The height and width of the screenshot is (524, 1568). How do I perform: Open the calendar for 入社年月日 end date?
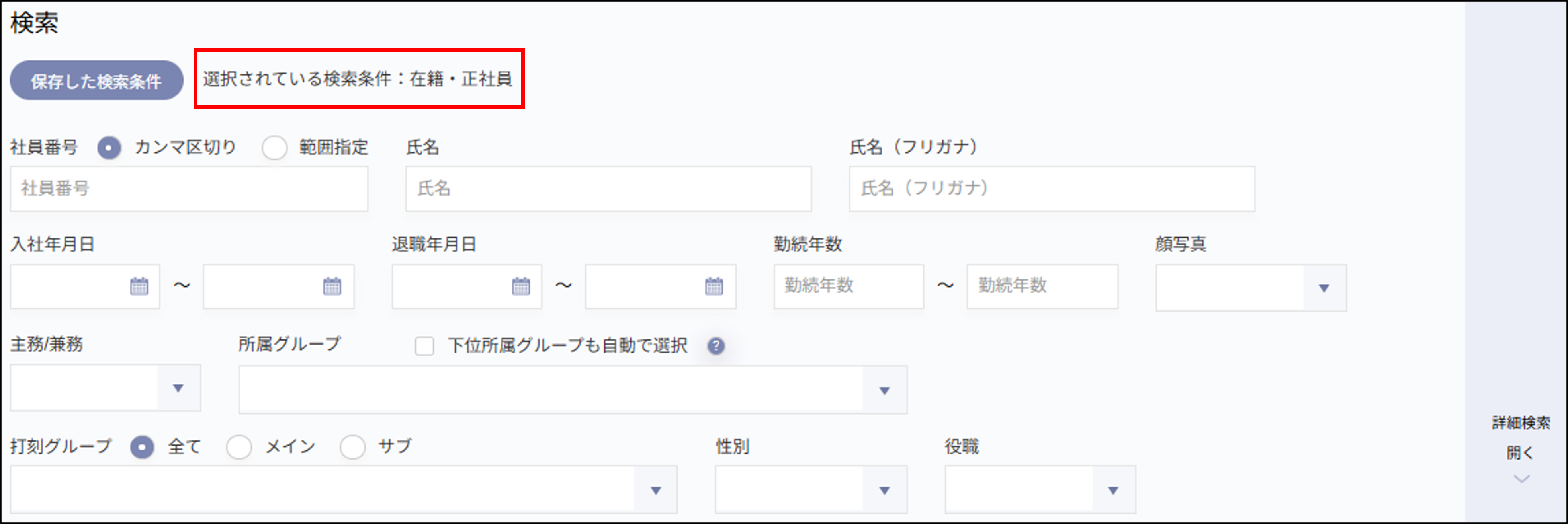332,286
